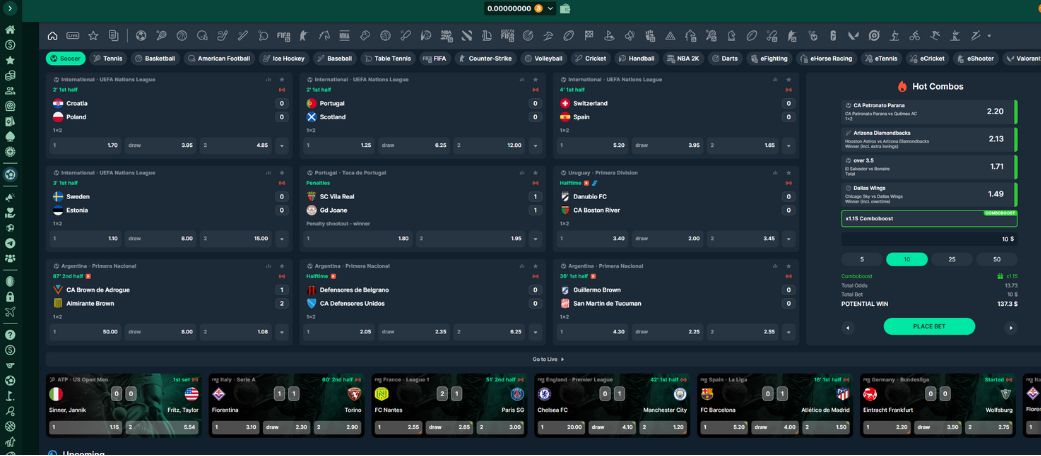
Task: Select checkered flag racing icon
Action: (589, 35)
